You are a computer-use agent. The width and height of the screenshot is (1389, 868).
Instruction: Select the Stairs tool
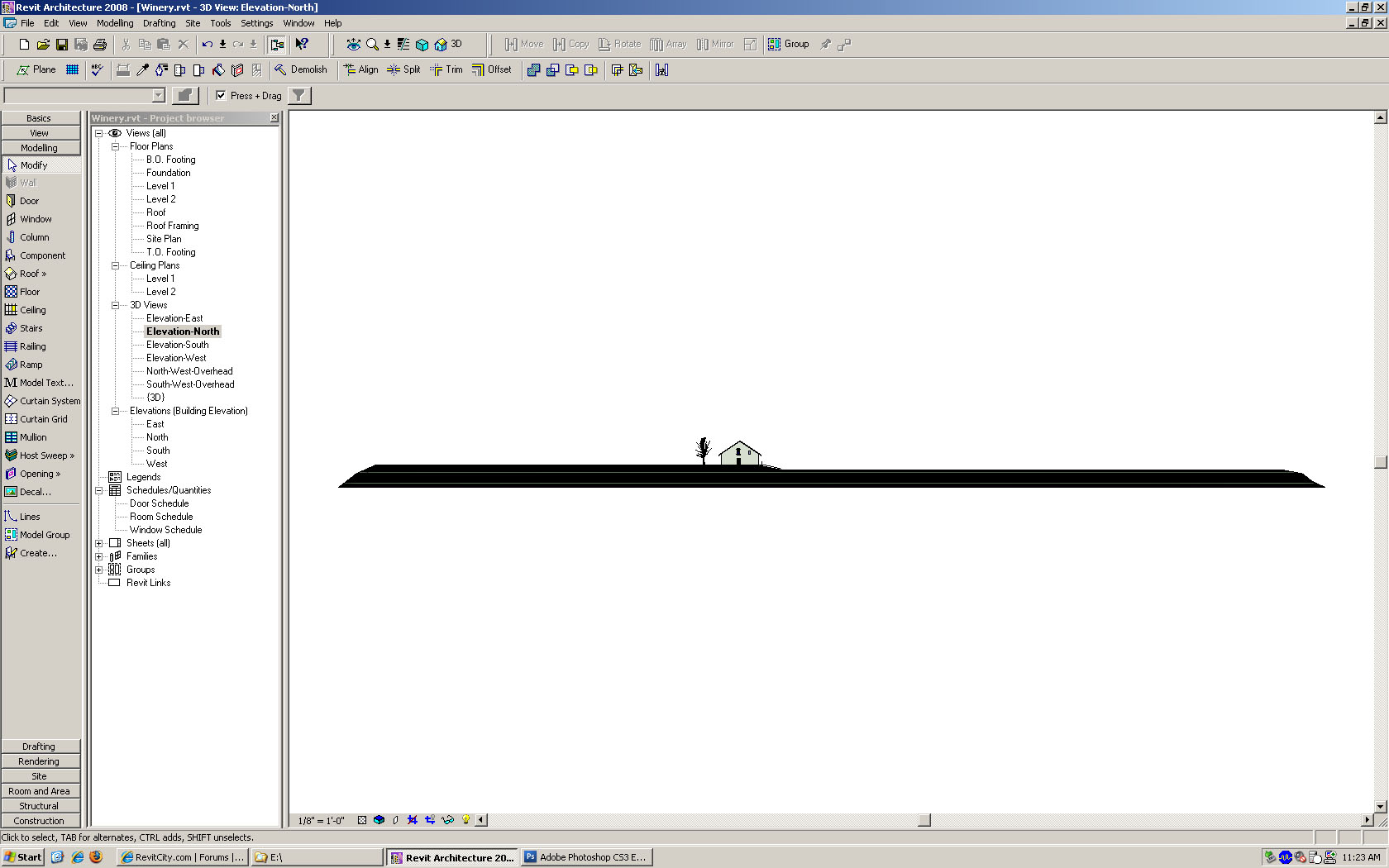pyautogui.click(x=31, y=328)
